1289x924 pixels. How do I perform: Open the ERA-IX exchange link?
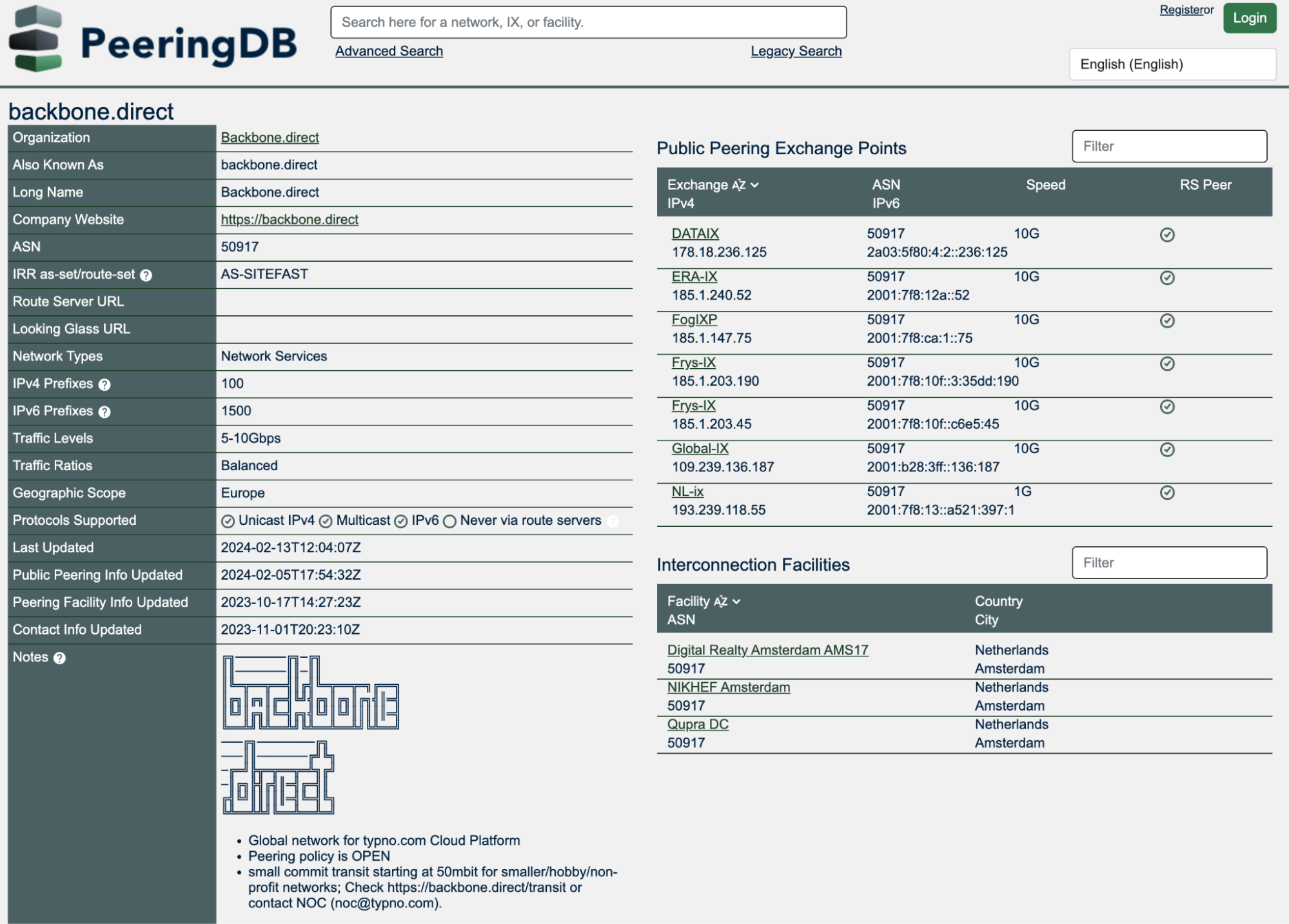(694, 277)
